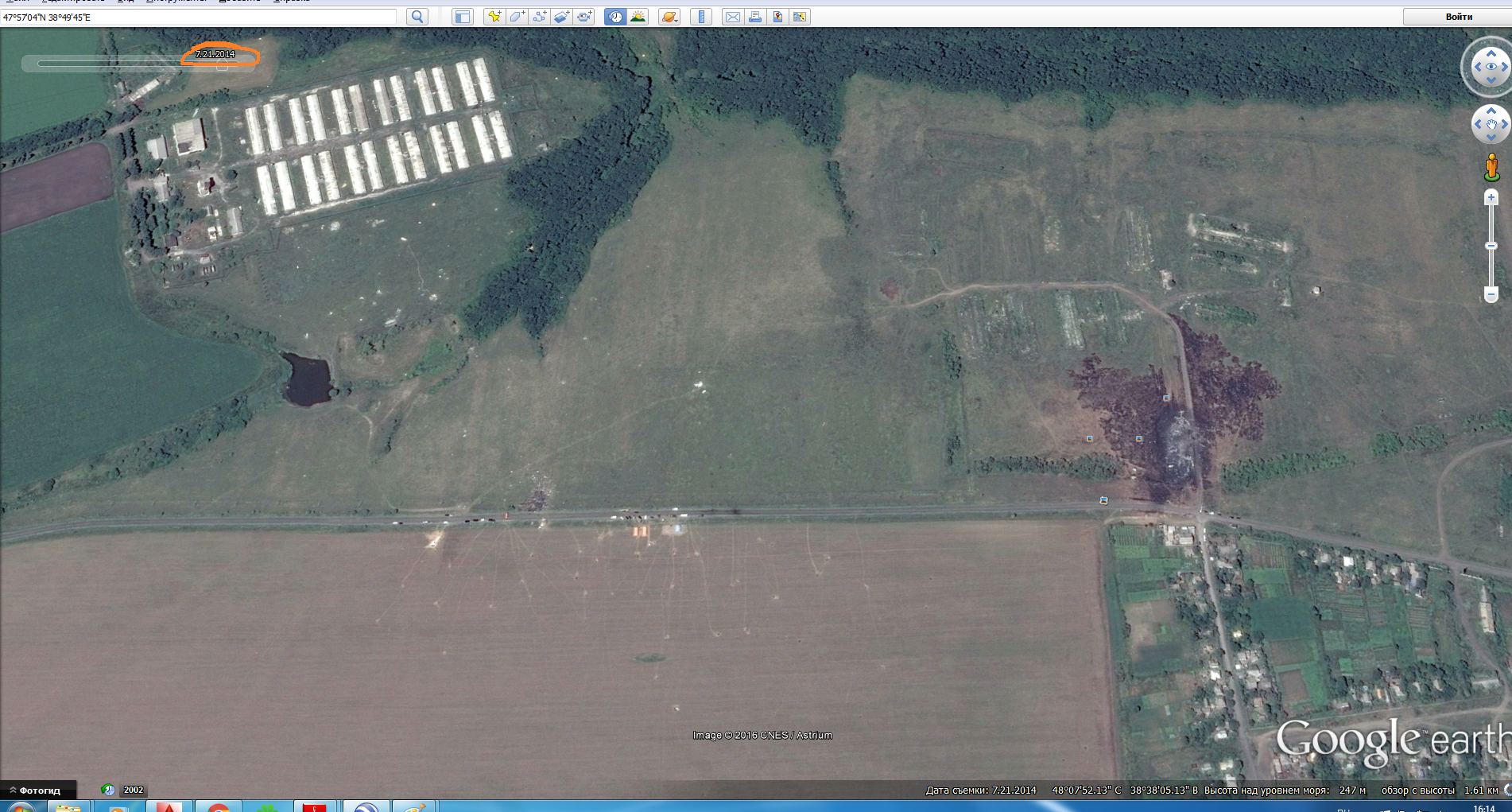Image resolution: width=1512 pixels, height=812 pixels.
Task: Click the coordinates search input field
Action: (x=199, y=17)
